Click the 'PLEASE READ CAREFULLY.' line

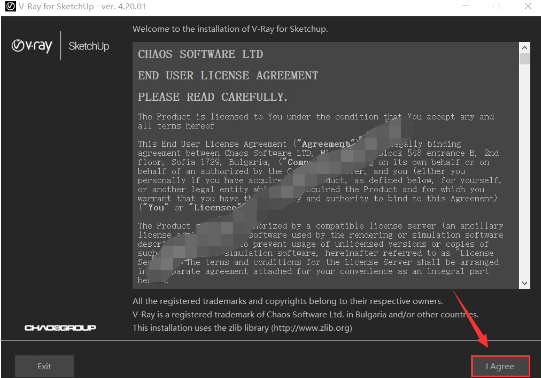point(213,97)
